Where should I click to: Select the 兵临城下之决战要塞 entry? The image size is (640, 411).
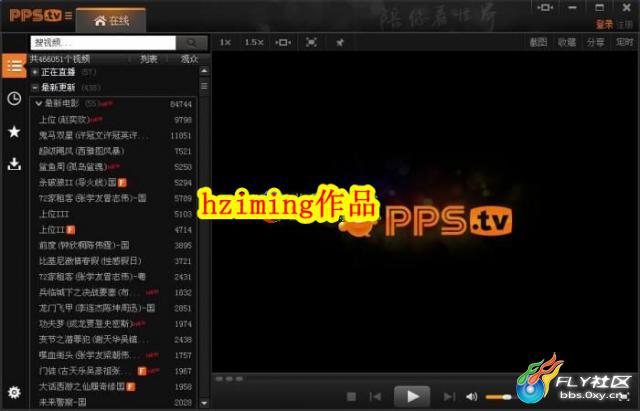click(x=115, y=292)
